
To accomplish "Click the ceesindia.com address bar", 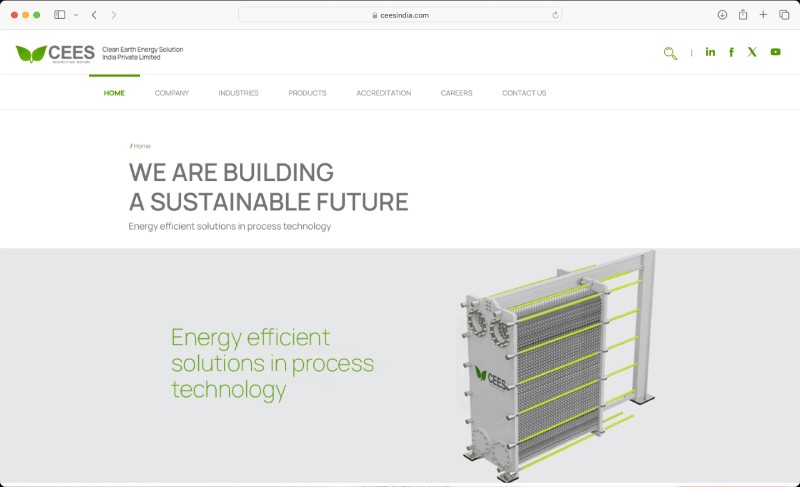I will [x=400, y=15].
